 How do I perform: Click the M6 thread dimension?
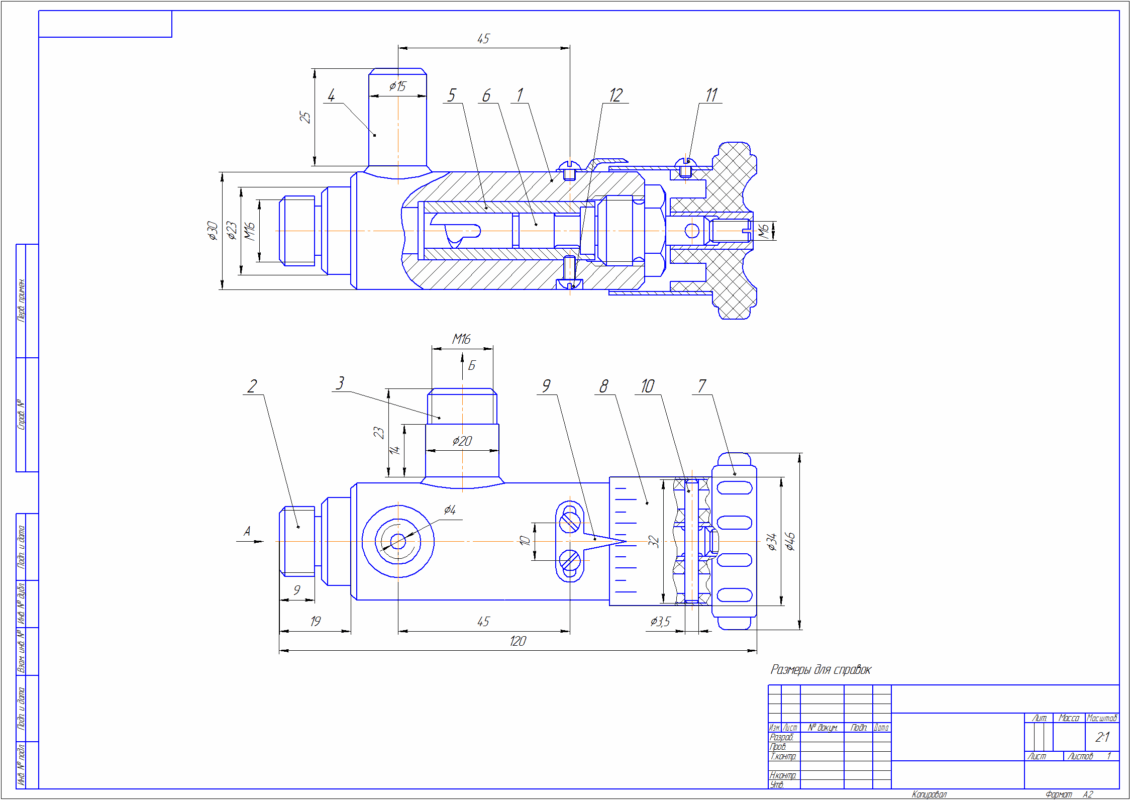(762, 230)
